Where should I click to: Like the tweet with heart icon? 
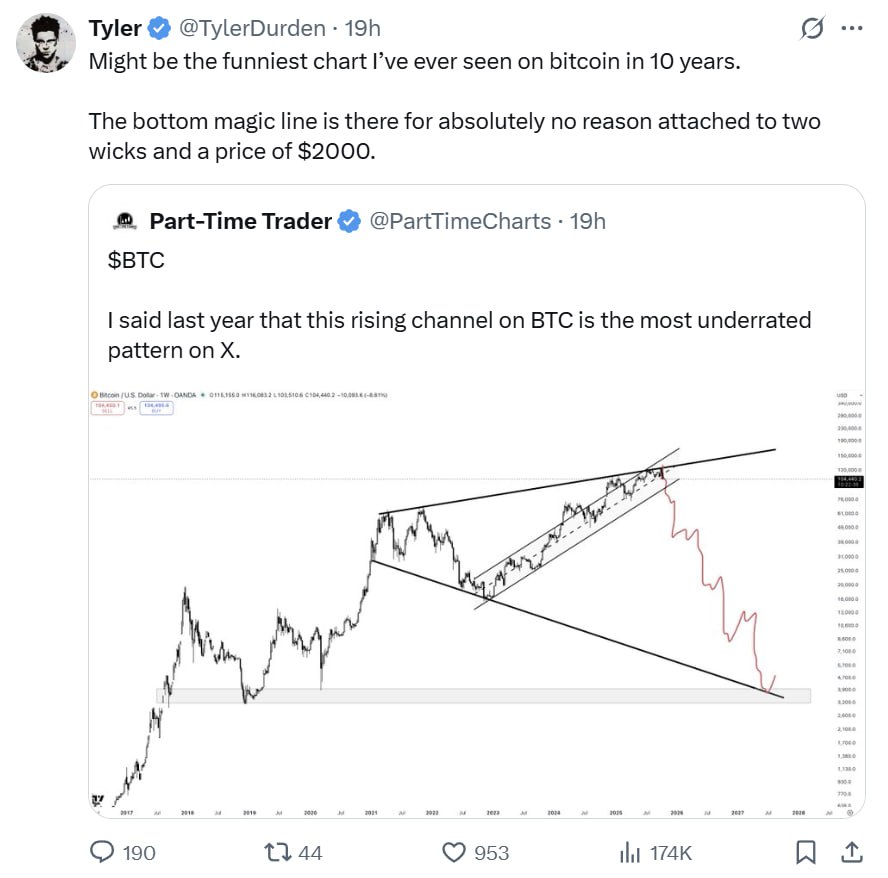click(x=455, y=852)
